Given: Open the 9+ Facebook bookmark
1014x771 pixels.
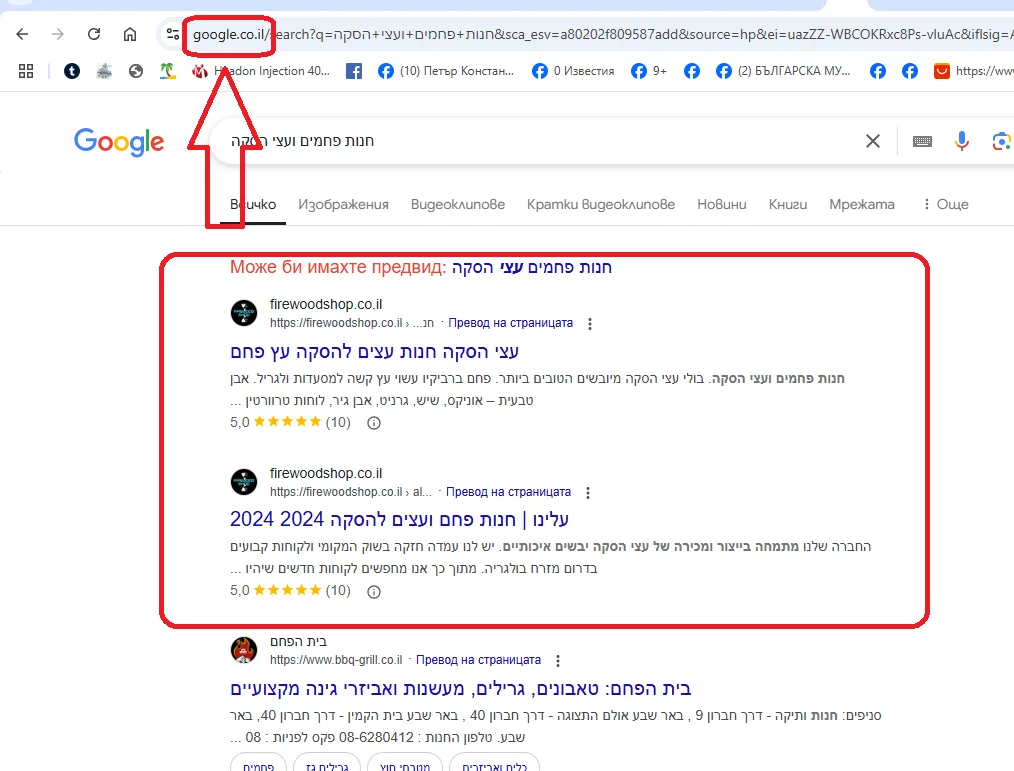Looking at the screenshot, I should 649,71.
